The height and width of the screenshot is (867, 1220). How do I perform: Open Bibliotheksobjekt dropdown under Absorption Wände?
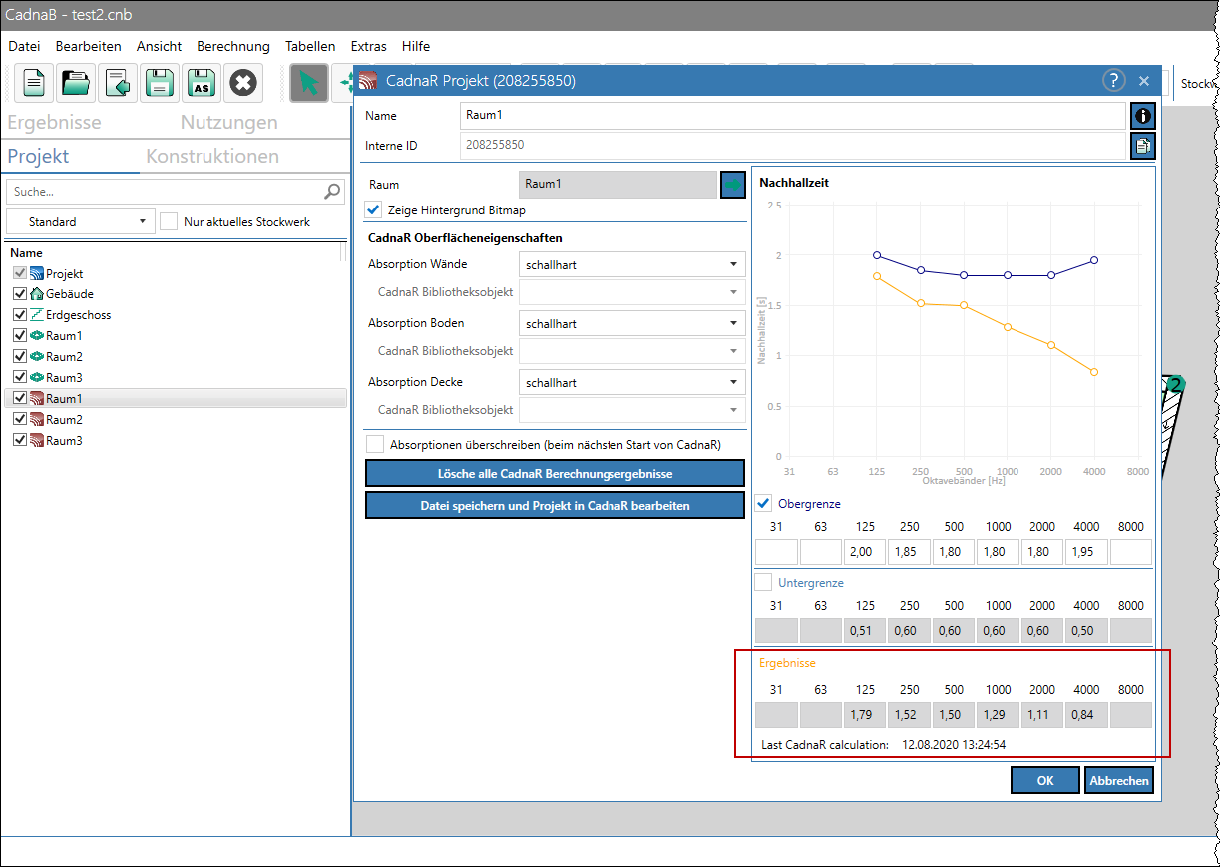click(x=632, y=292)
